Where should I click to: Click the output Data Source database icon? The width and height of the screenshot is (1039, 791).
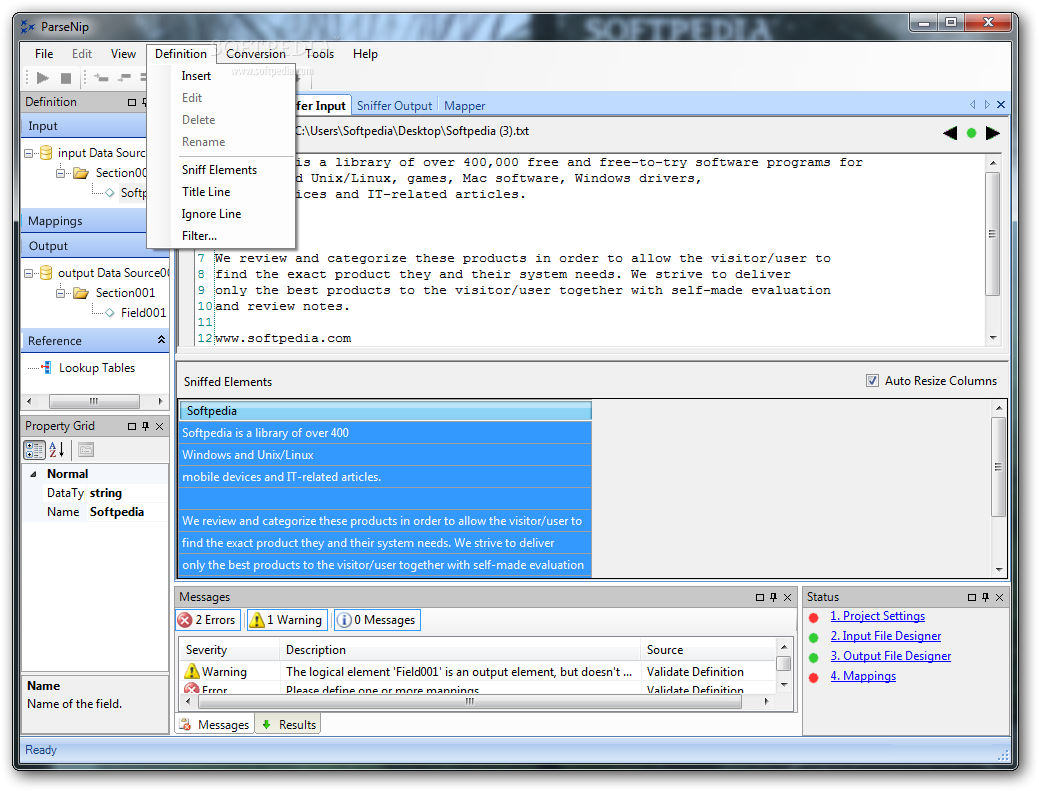[46, 273]
